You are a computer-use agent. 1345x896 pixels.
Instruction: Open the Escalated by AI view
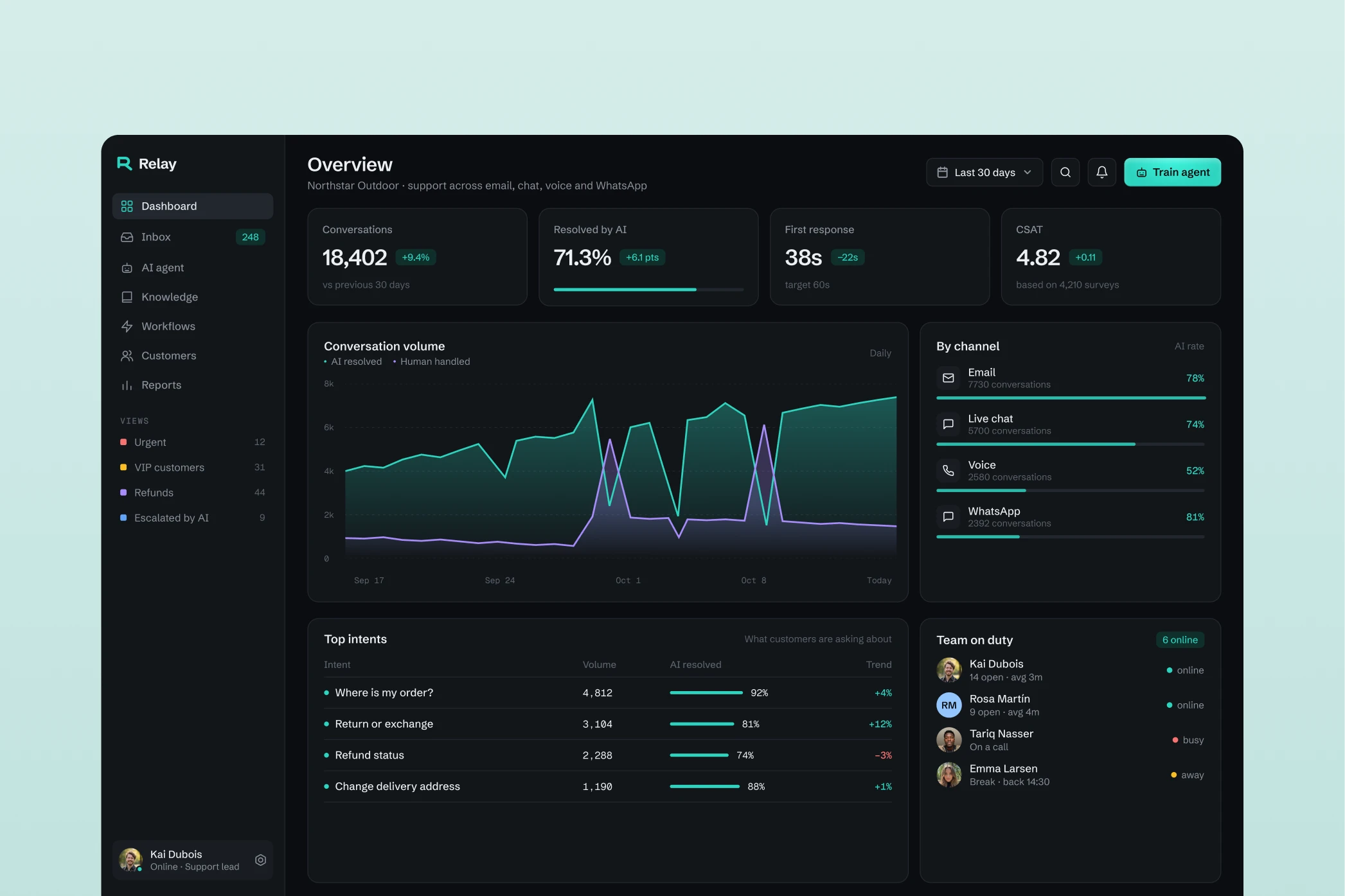click(193, 518)
